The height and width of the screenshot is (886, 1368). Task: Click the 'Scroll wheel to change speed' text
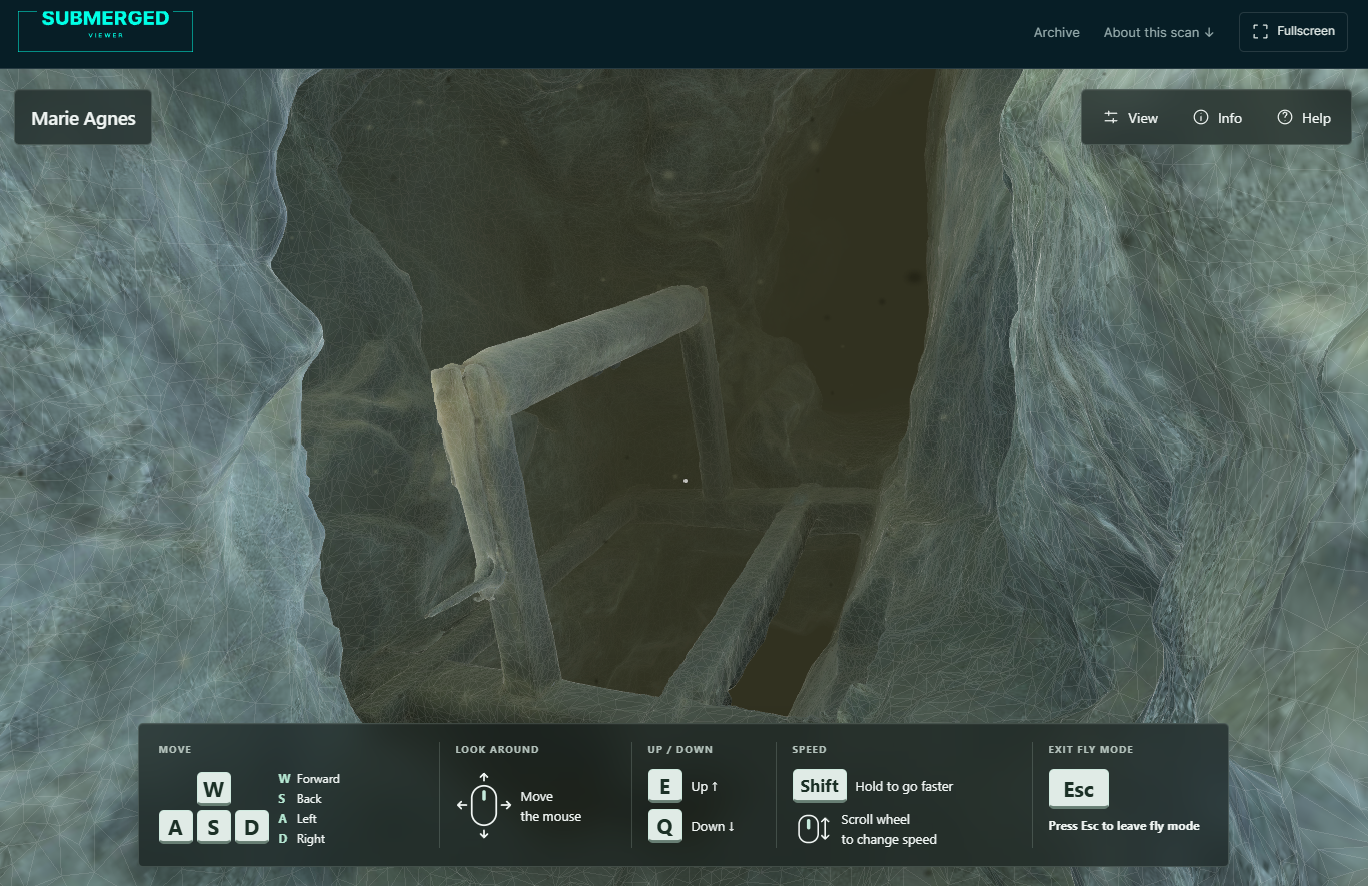point(889,830)
